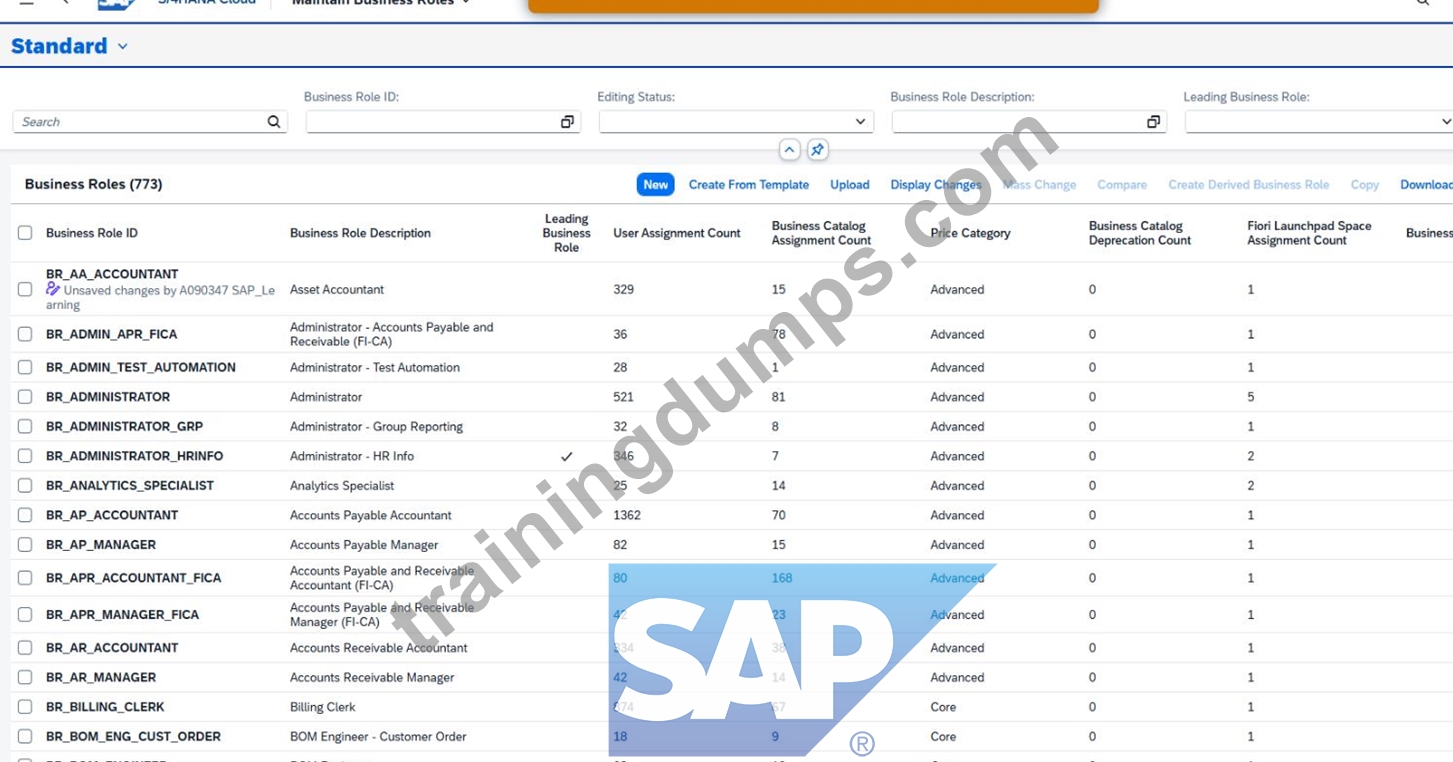The width and height of the screenshot is (1453, 762).
Task: Select the BR_ADMINISTRATOR row checkbox
Action: (25, 397)
